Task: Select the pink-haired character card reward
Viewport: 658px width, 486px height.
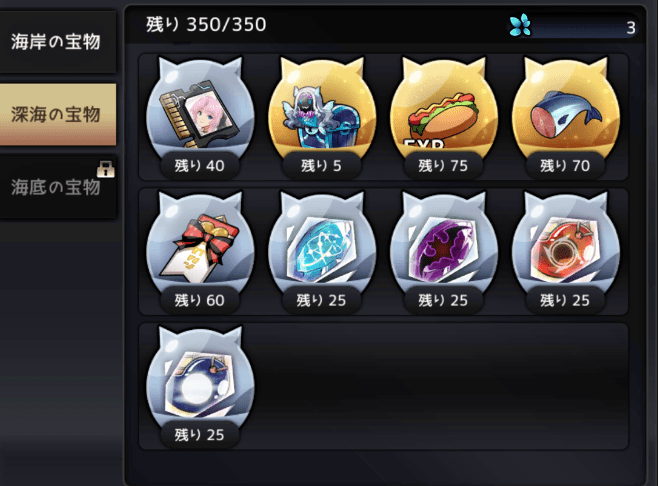Action: click(200, 112)
